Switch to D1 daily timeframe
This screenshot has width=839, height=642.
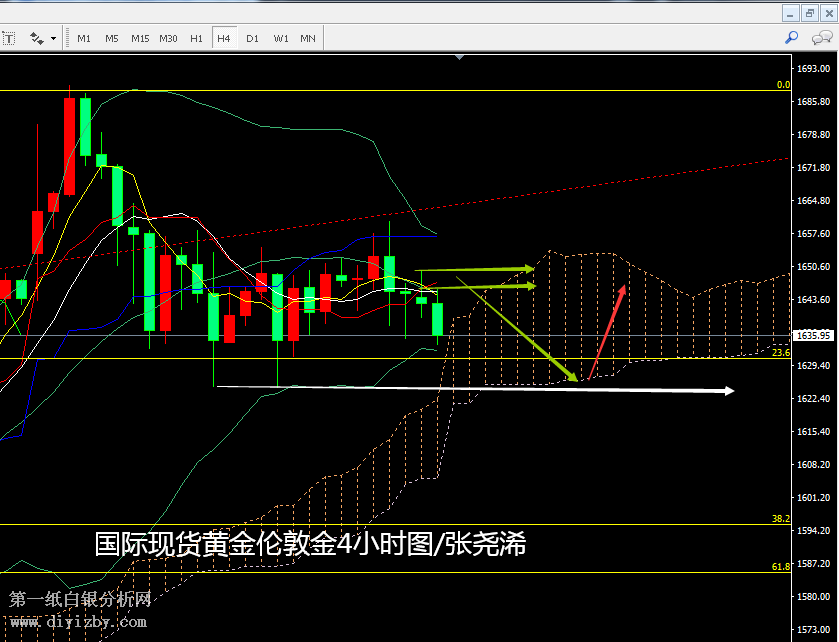[x=252, y=38]
